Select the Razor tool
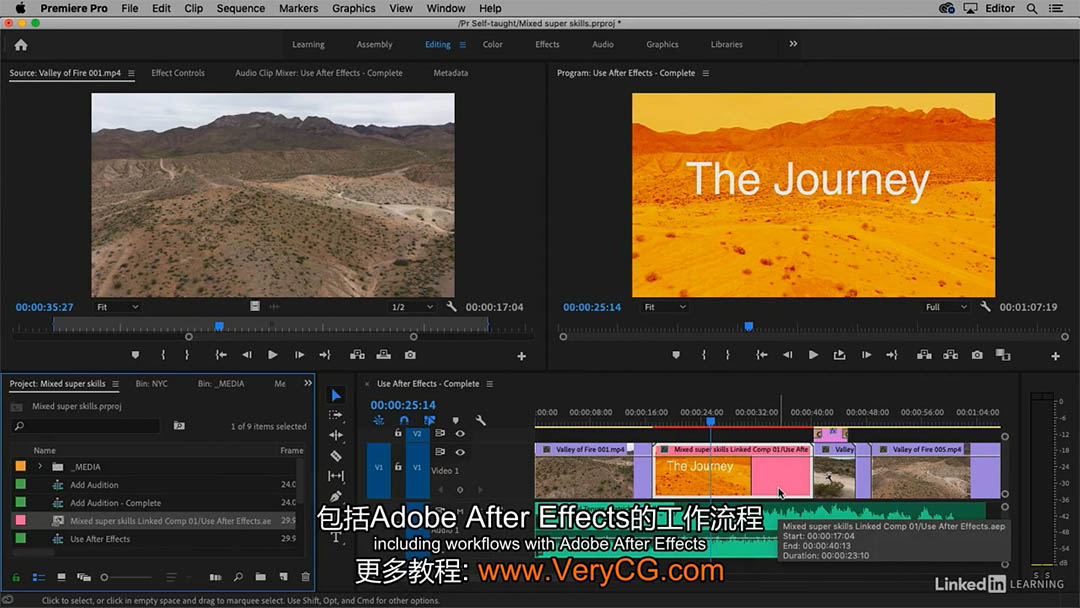This screenshot has height=608, width=1080. pyautogui.click(x=336, y=456)
